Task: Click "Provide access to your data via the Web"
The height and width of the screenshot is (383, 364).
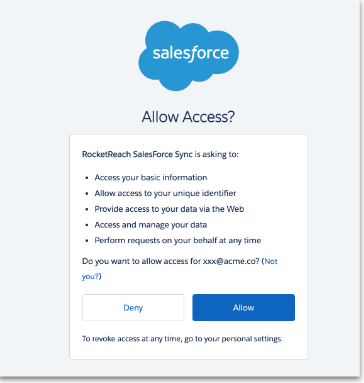Action: [x=169, y=209]
